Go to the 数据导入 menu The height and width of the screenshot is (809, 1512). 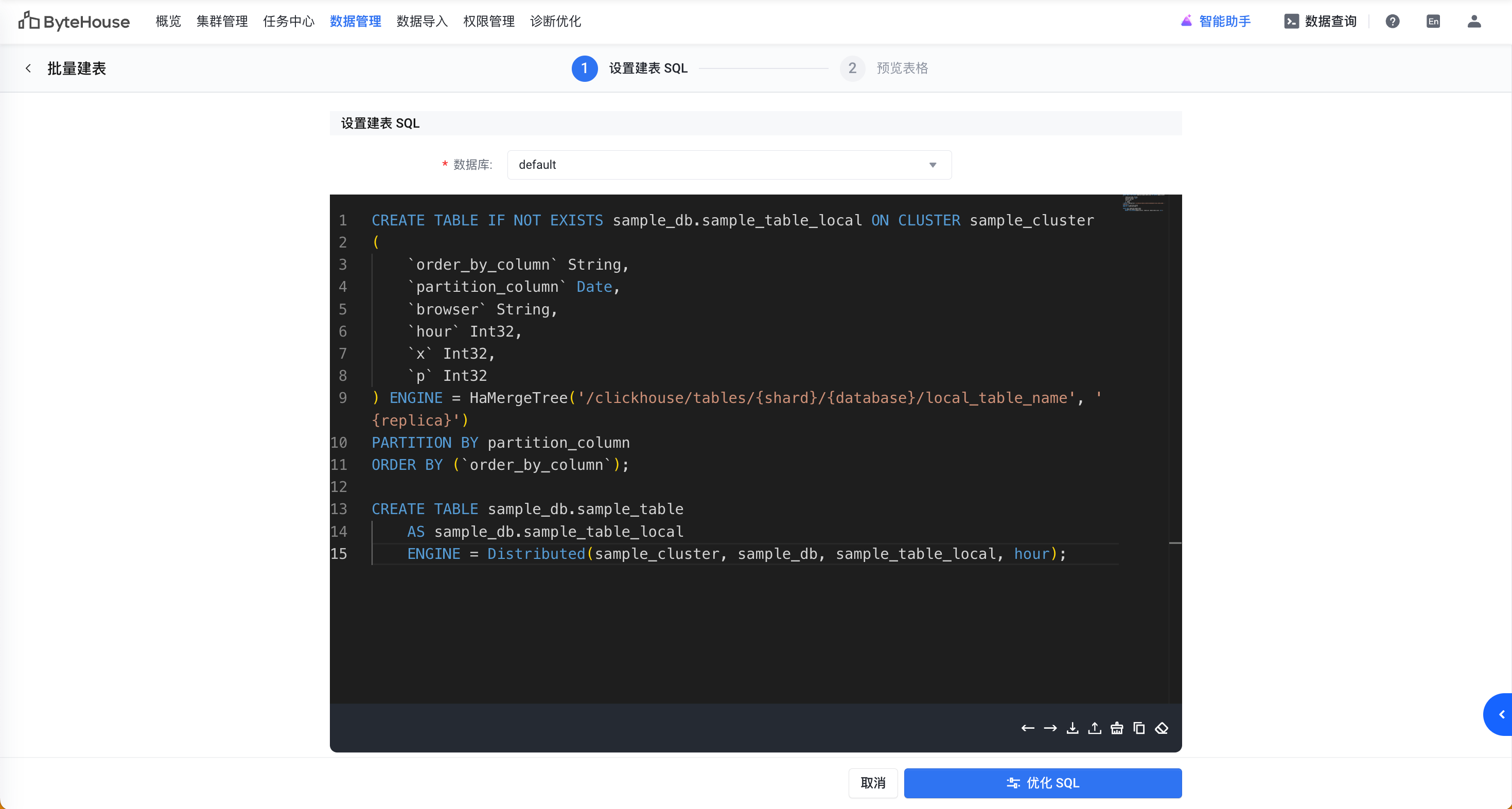point(422,21)
